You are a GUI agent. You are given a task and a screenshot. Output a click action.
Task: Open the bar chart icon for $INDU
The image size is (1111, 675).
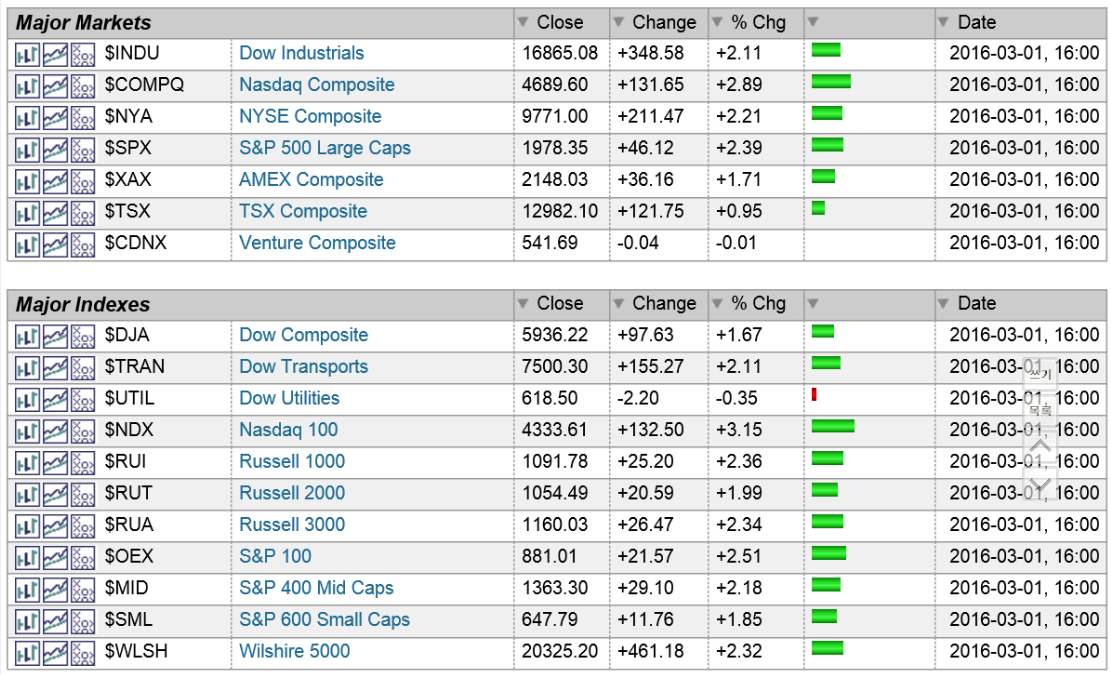pos(27,54)
